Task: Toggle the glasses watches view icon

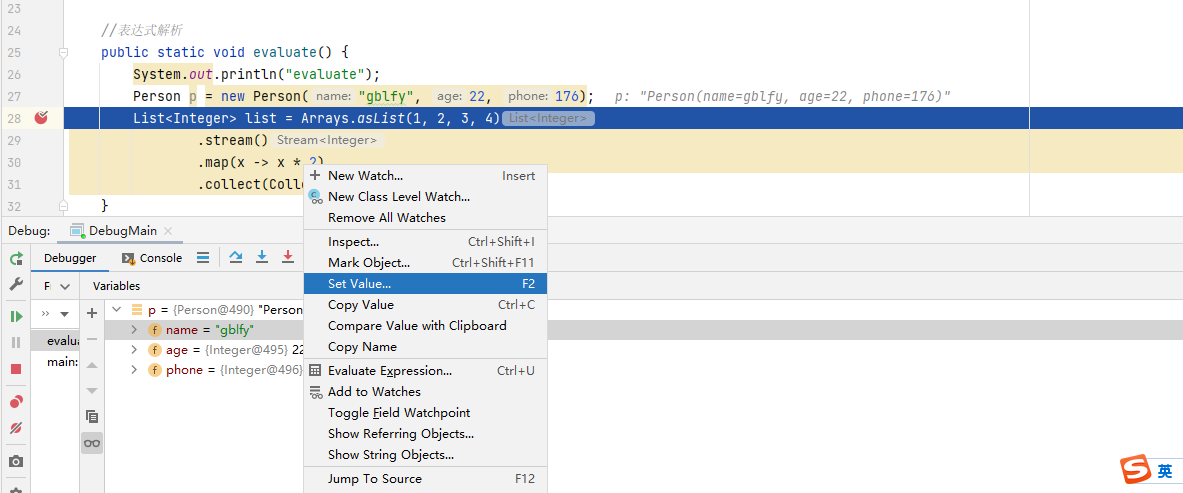Action: (92, 443)
